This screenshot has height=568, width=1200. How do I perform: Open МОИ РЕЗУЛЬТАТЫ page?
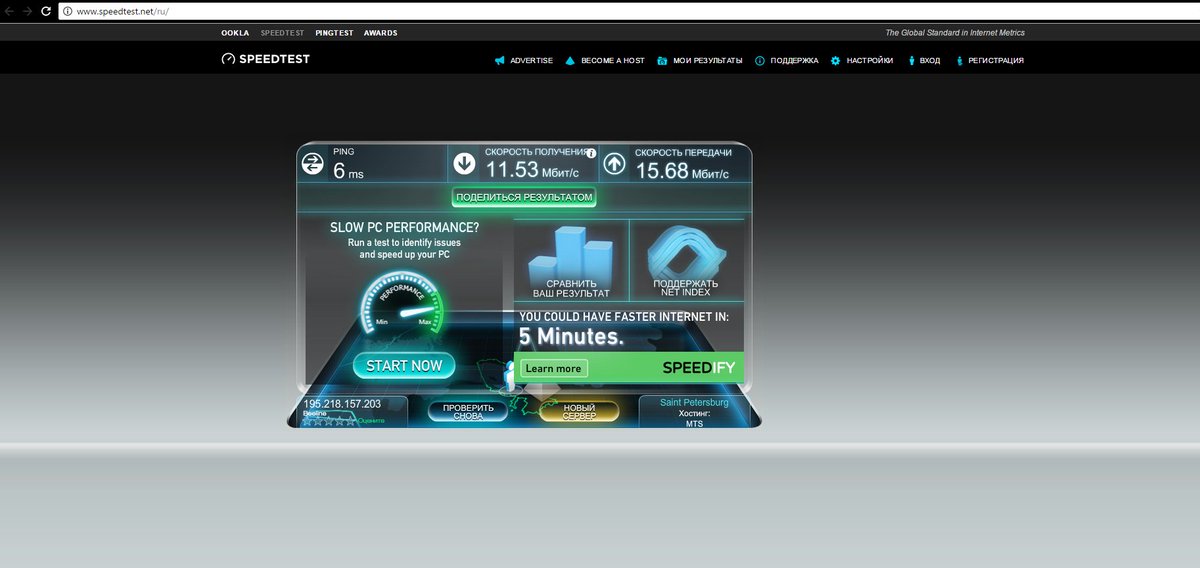point(708,61)
